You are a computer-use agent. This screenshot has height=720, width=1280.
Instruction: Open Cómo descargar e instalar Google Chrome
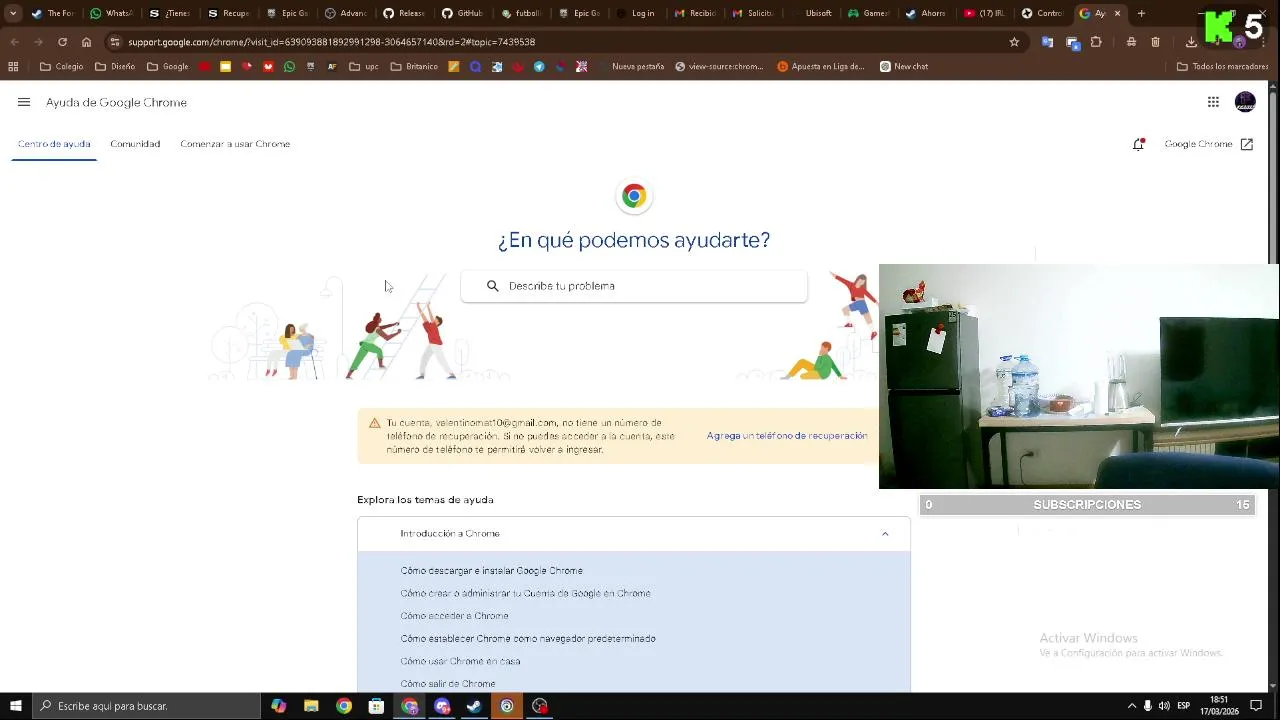(x=491, y=571)
